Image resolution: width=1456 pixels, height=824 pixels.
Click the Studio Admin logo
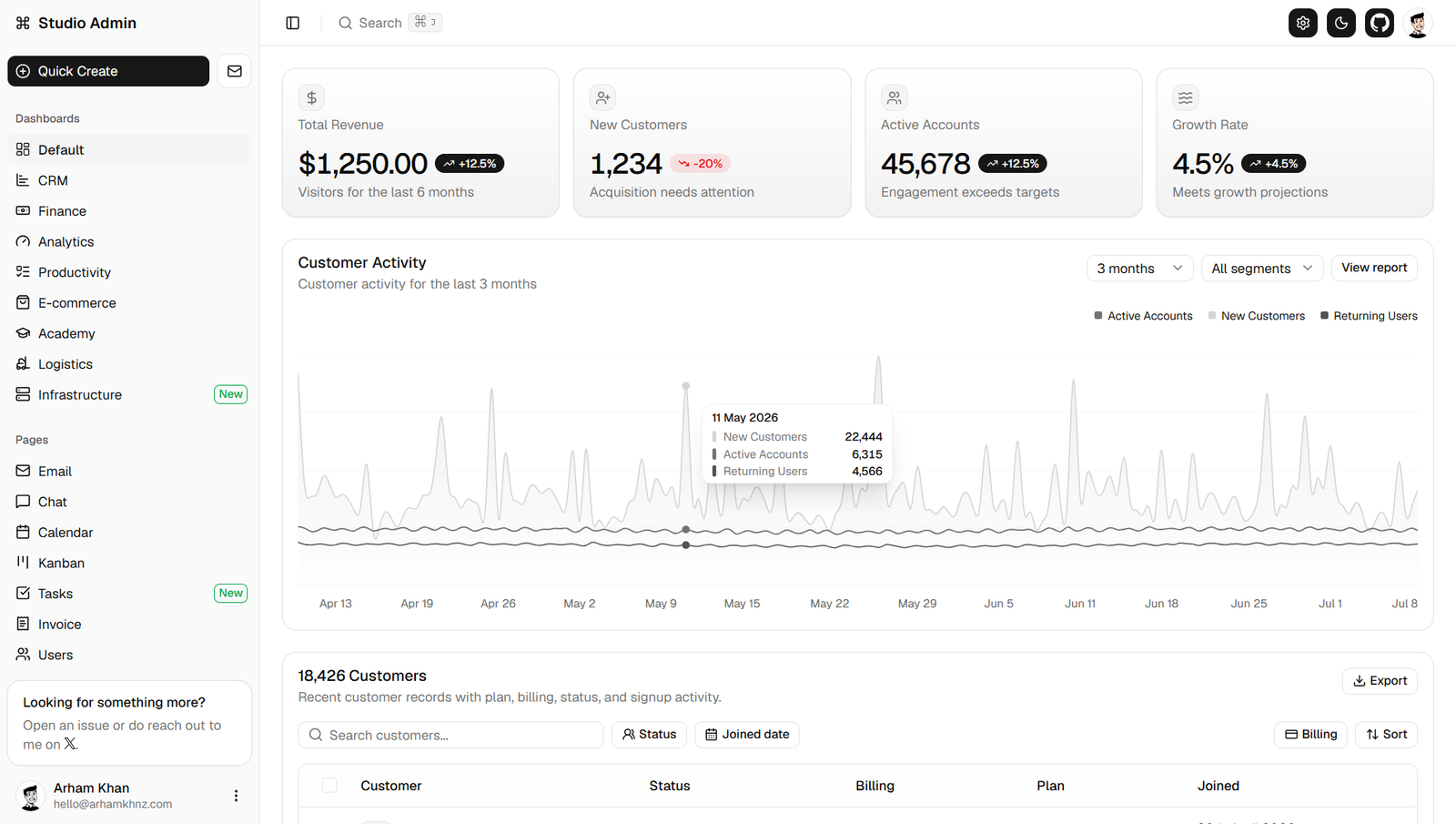click(x=76, y=23)
